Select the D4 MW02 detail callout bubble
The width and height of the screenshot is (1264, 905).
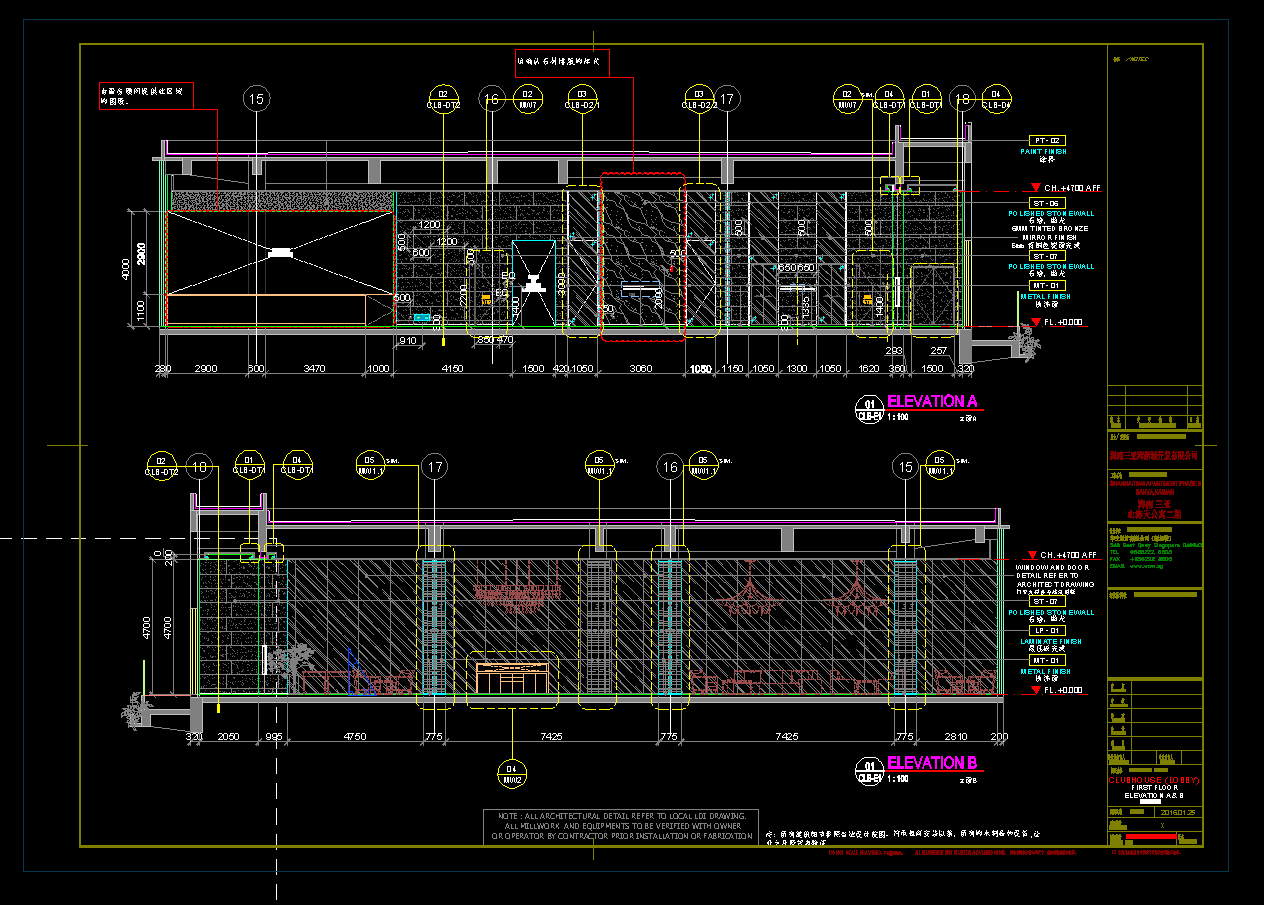point(512,773)
